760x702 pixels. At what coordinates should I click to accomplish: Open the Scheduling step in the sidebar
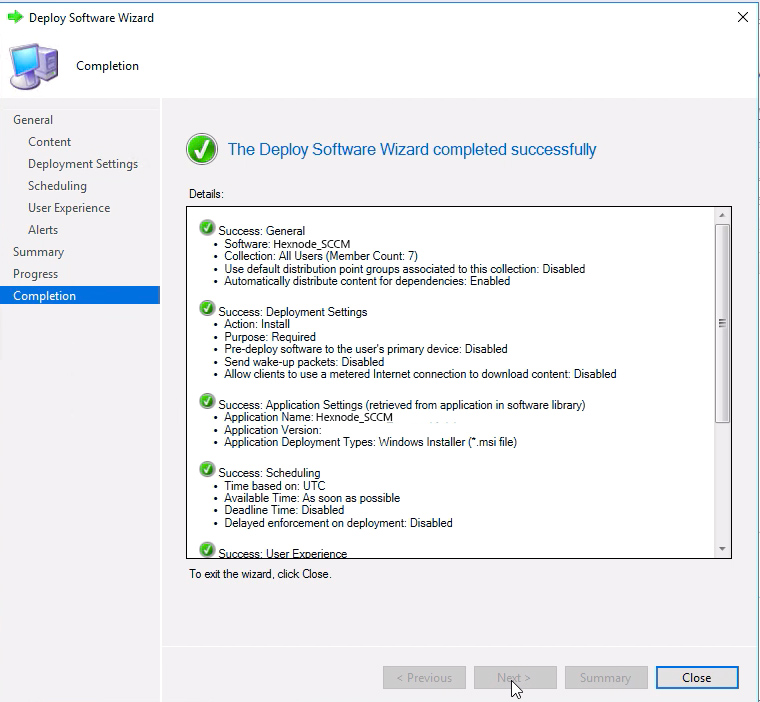click(x=57, y=186)
